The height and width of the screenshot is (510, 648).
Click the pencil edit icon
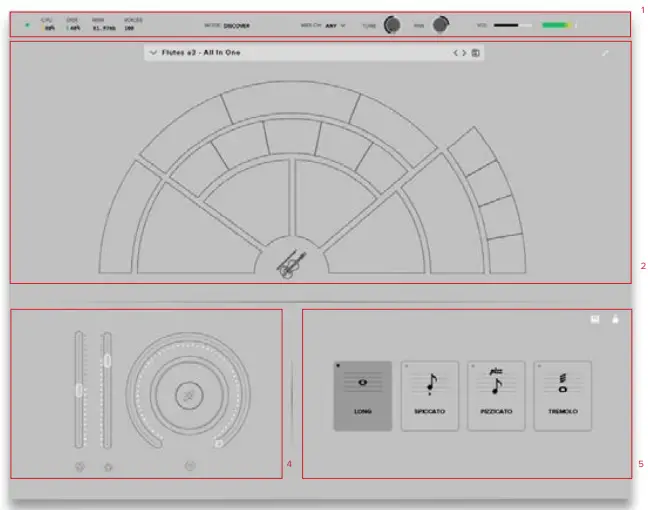click(x=605, y=53)
